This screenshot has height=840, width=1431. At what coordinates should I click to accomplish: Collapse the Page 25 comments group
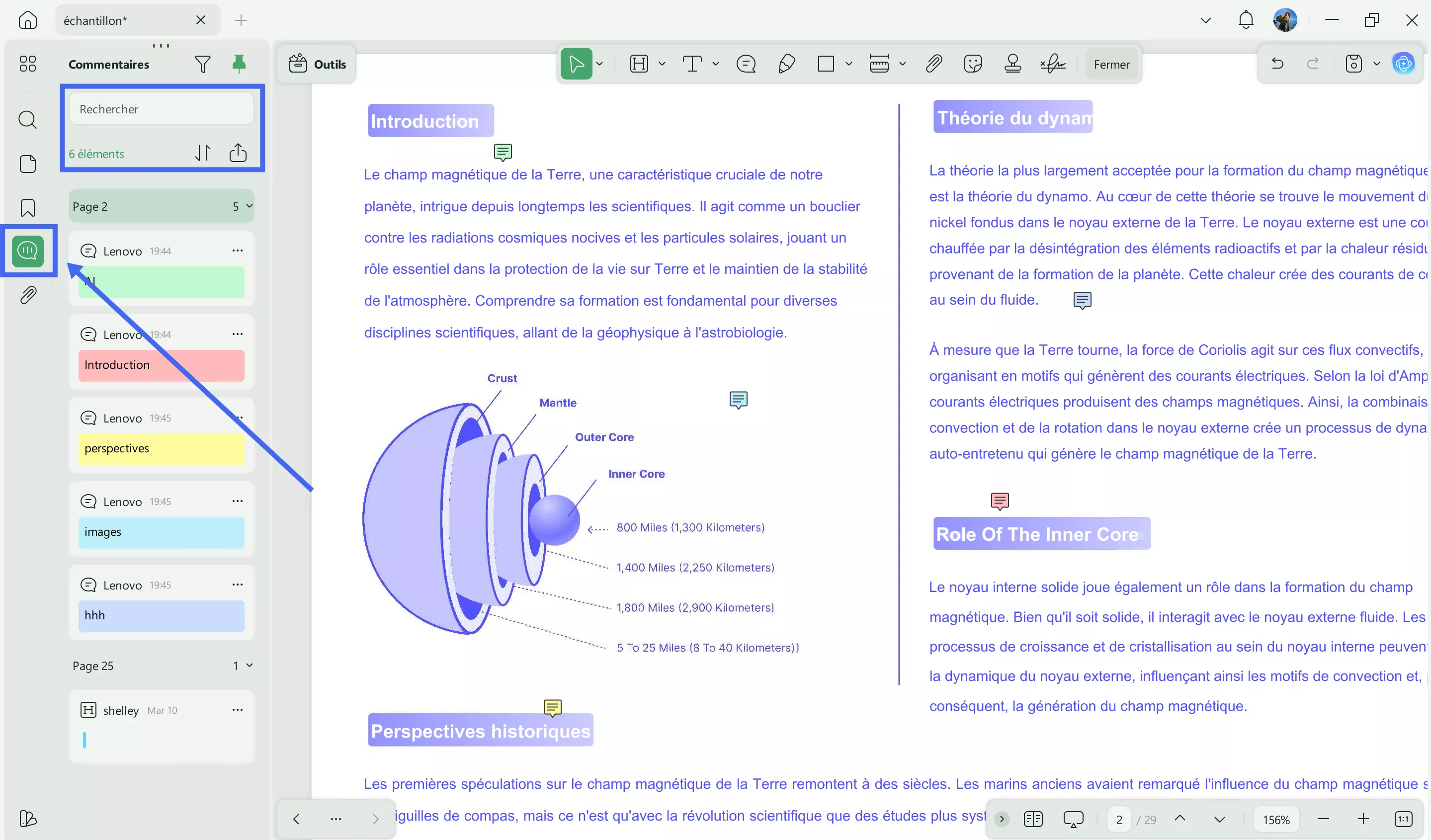(249, 665)
